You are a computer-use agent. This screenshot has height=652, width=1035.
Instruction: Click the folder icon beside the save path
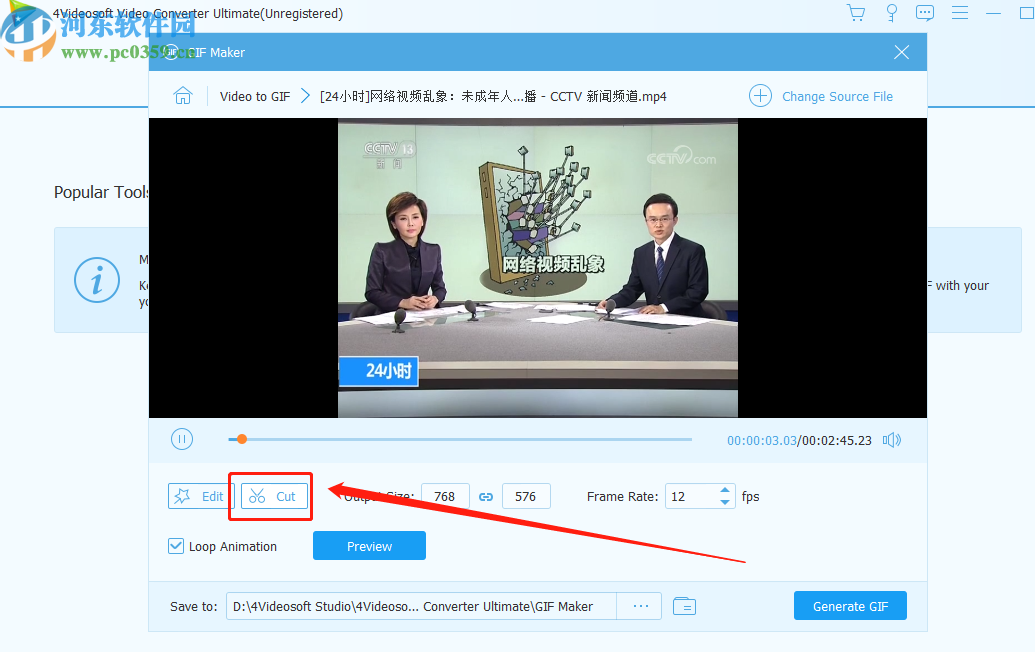tap(685, 606)
